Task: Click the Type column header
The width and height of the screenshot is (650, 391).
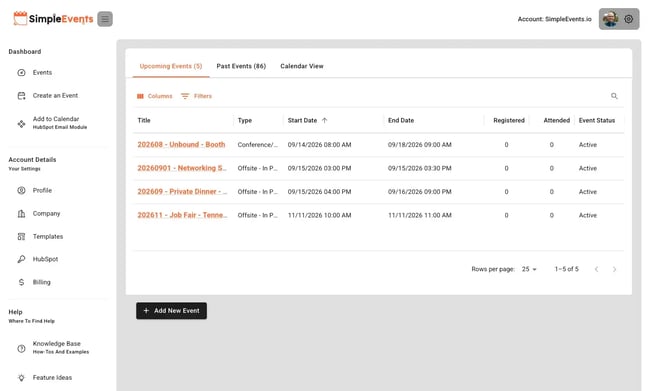Action: coord(245,120)
